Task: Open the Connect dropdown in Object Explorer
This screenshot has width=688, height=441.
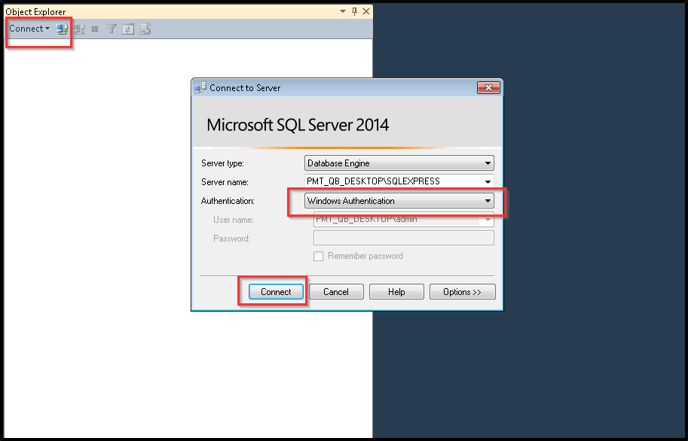Action: [29, 29]
